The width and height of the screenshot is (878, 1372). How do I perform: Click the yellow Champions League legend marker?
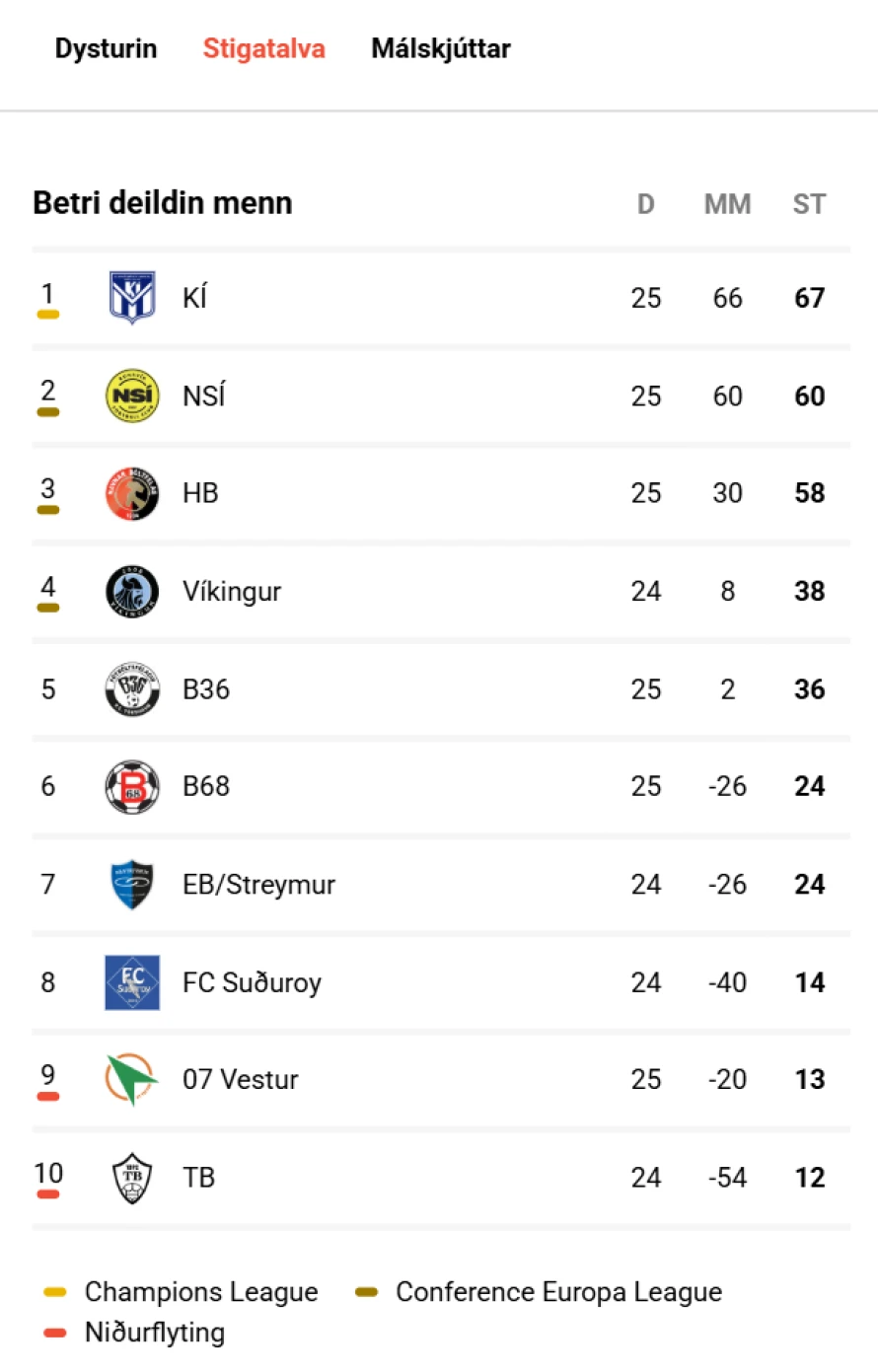coord(55,1292)
